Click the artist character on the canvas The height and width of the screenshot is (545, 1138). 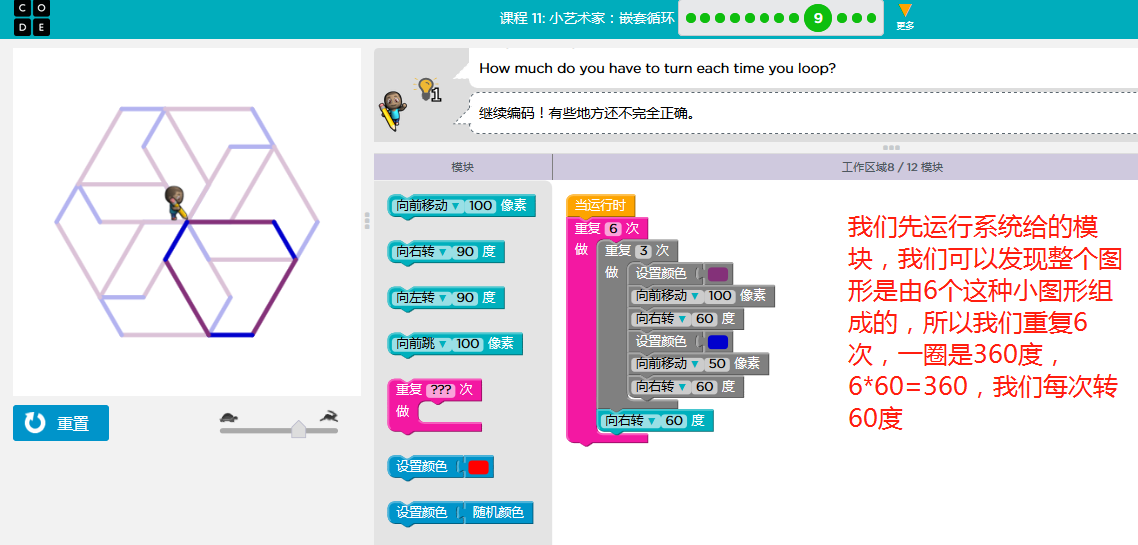(x=177, y=203)
